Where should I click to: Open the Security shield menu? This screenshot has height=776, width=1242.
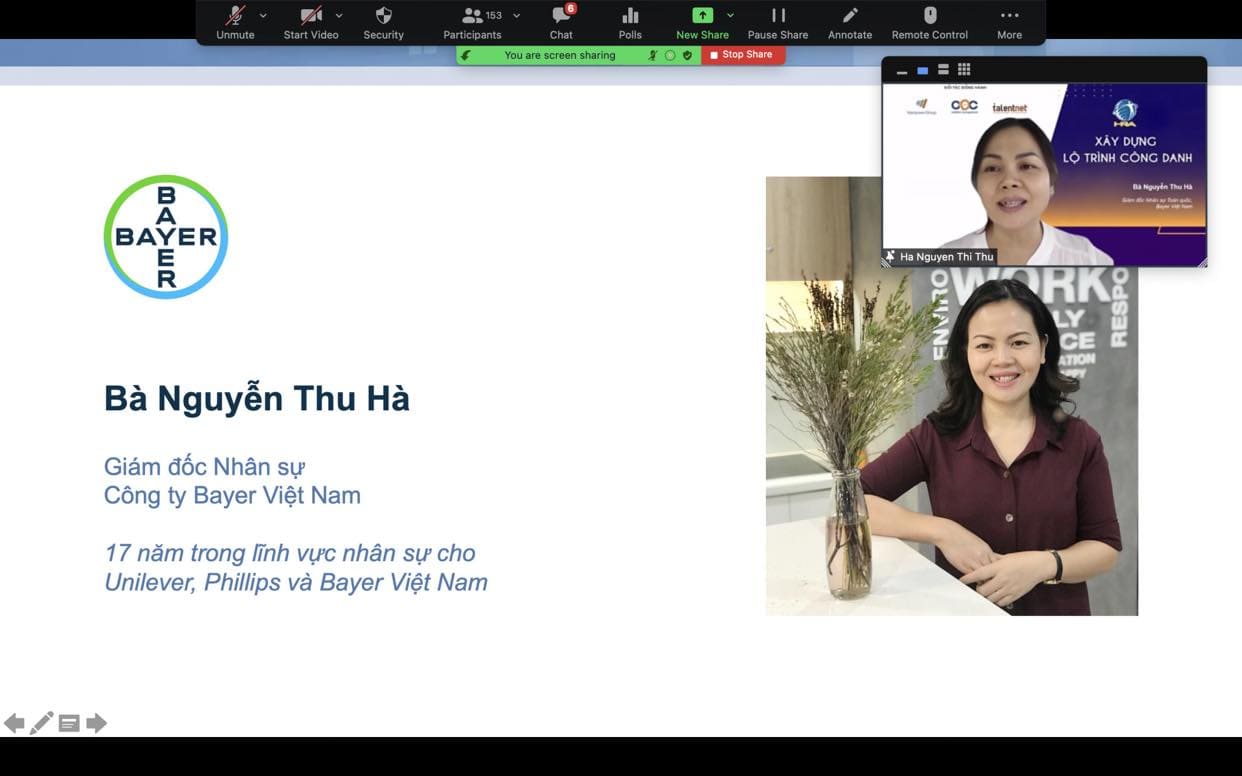(383, 23)
